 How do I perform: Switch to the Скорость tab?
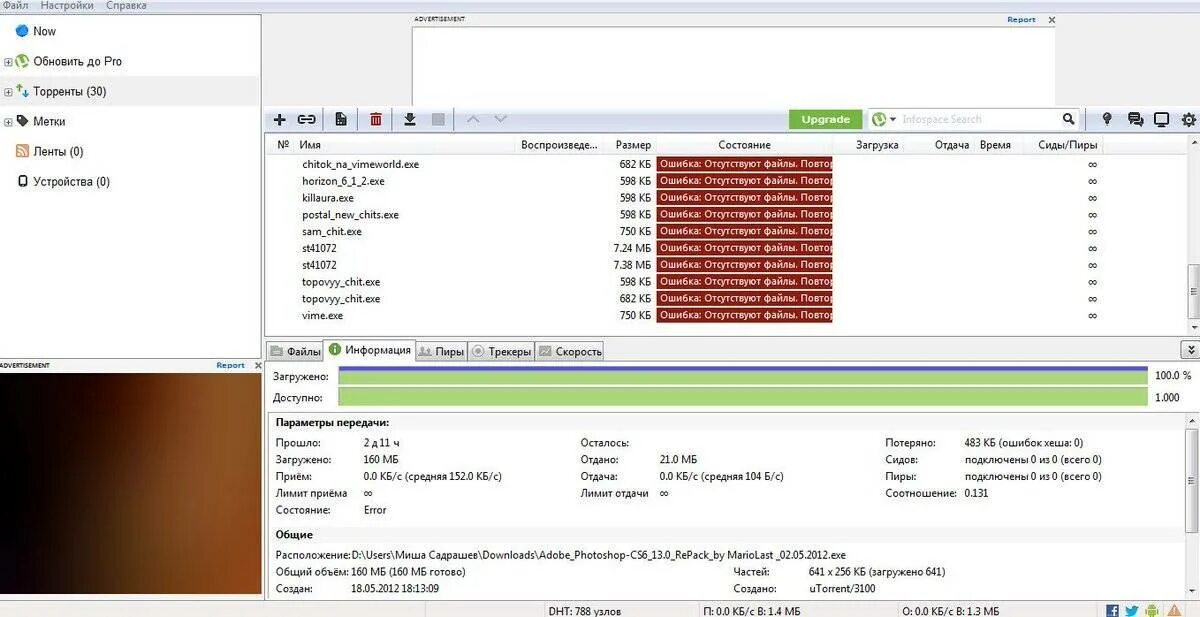(x=570, y=351)
